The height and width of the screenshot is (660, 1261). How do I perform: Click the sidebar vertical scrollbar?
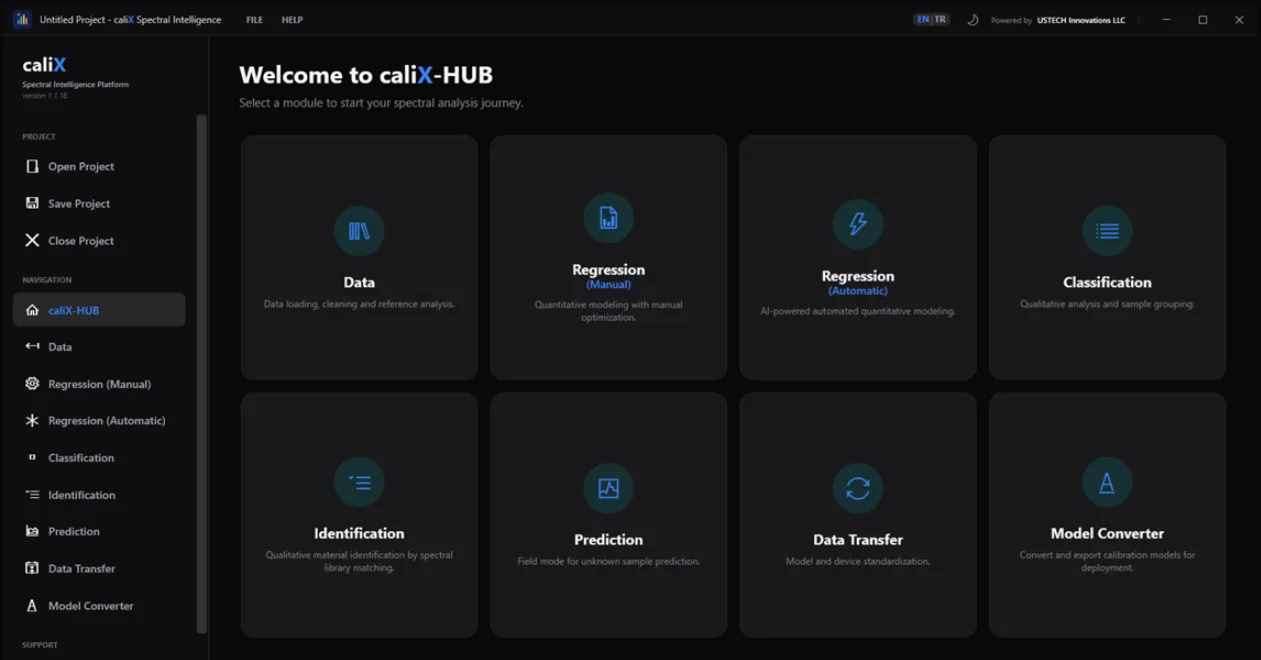[201, 373]
